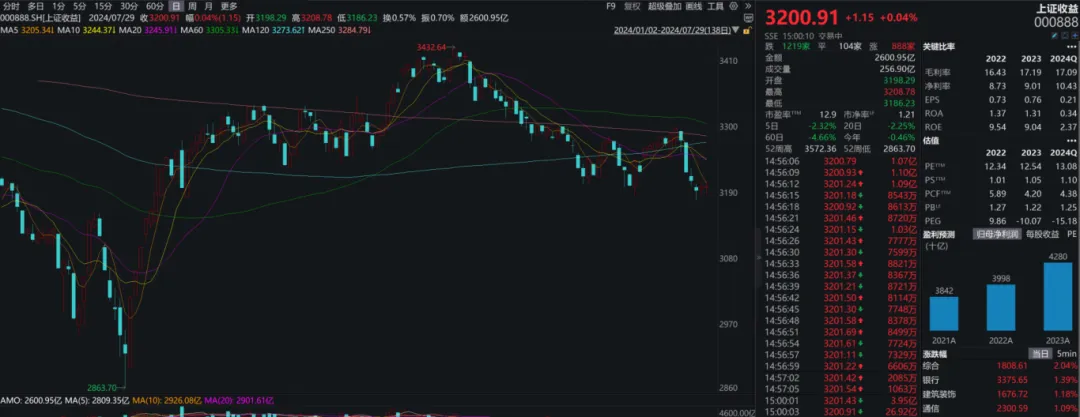Click the 净利率 ratio row
The width and height of the screenshot is (1080, 417).
(1001, 84)
